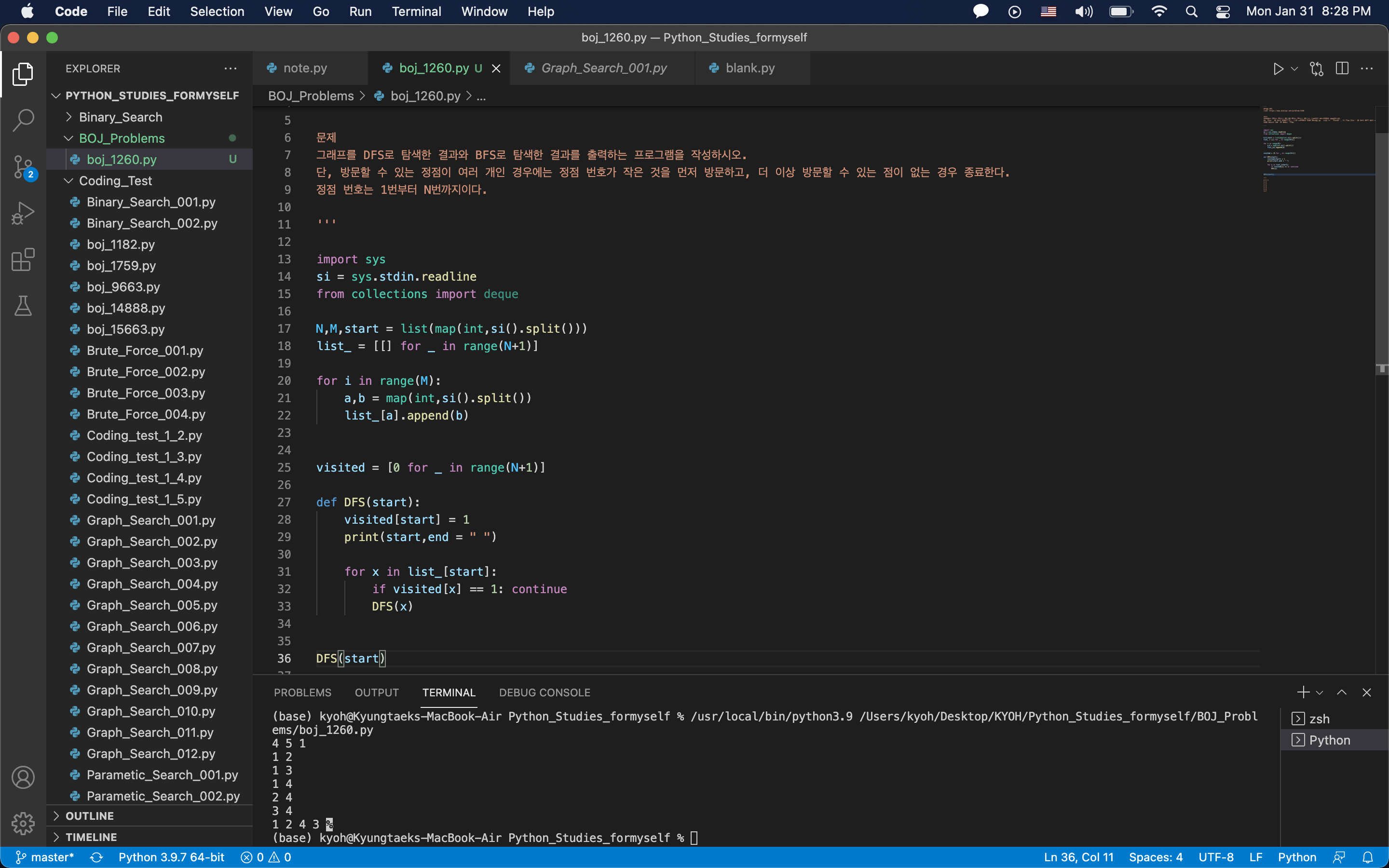1389x868 pixels.
Task: Click the Run Python File play button
Action: coord(1278,69)
